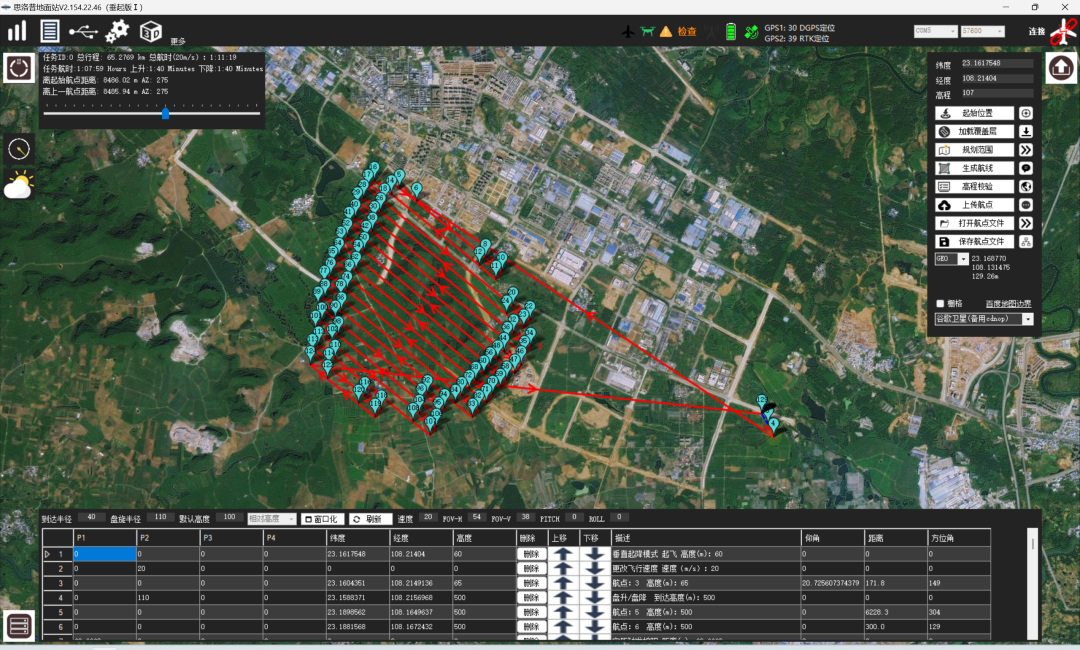Enable the 栅格 grid checkbox
1080x650 pixels.
(x=940, y=303)
